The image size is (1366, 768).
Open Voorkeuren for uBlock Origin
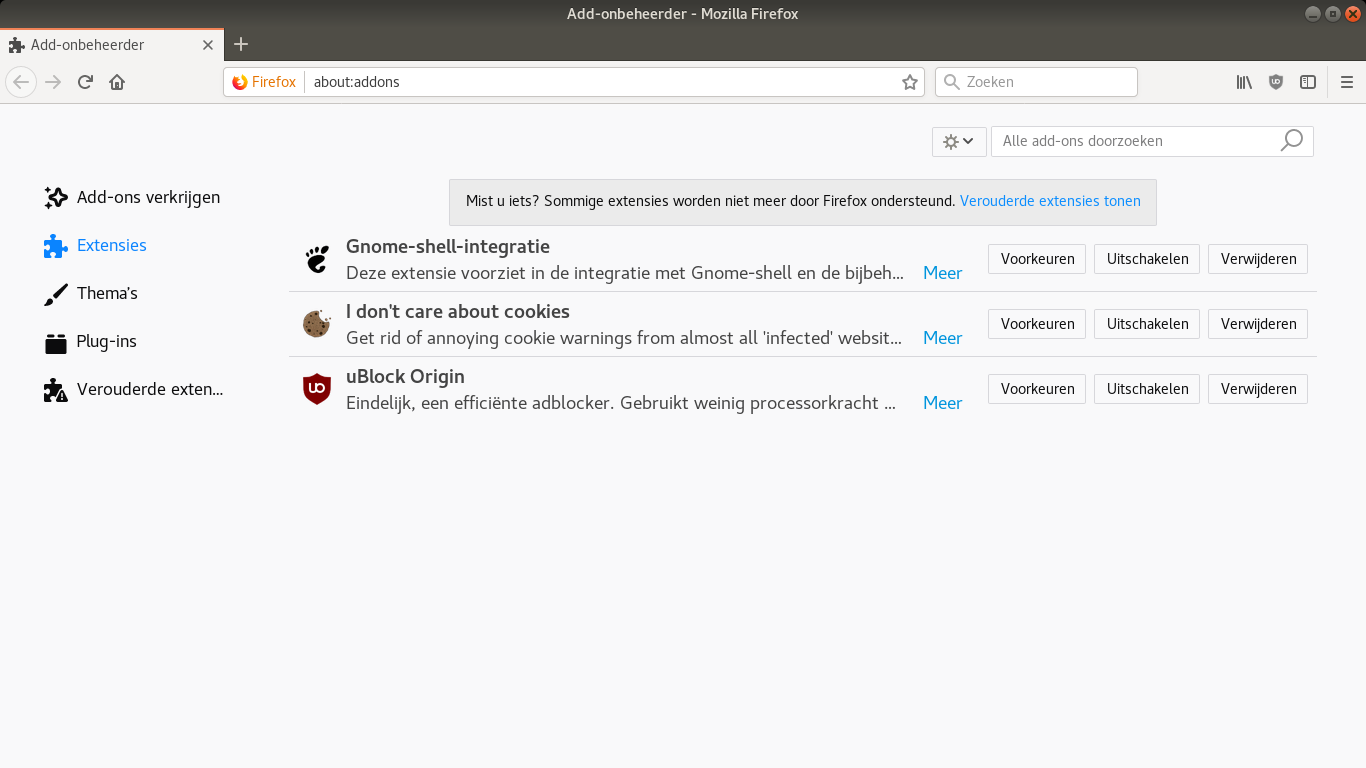tap(1037, 389)
